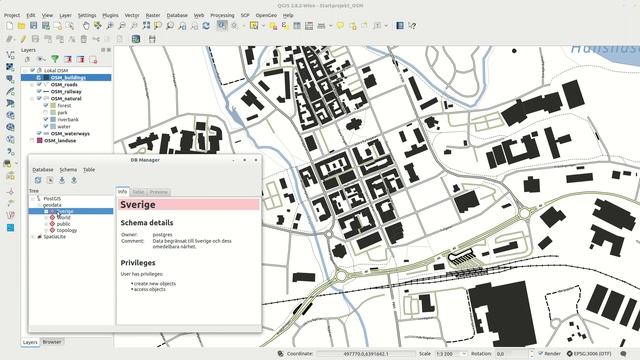Click the Coordinate input field
The height and width of the screenshot is (360, 640).
tap(366, 354)
